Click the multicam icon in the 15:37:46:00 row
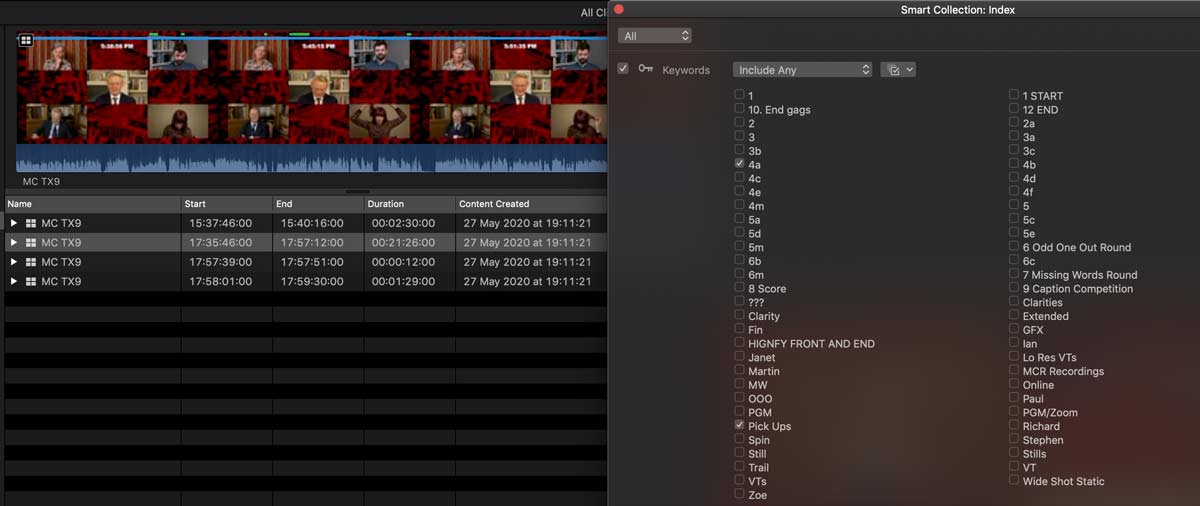This screenshot has width=1200, height=506. pos(31,223)
